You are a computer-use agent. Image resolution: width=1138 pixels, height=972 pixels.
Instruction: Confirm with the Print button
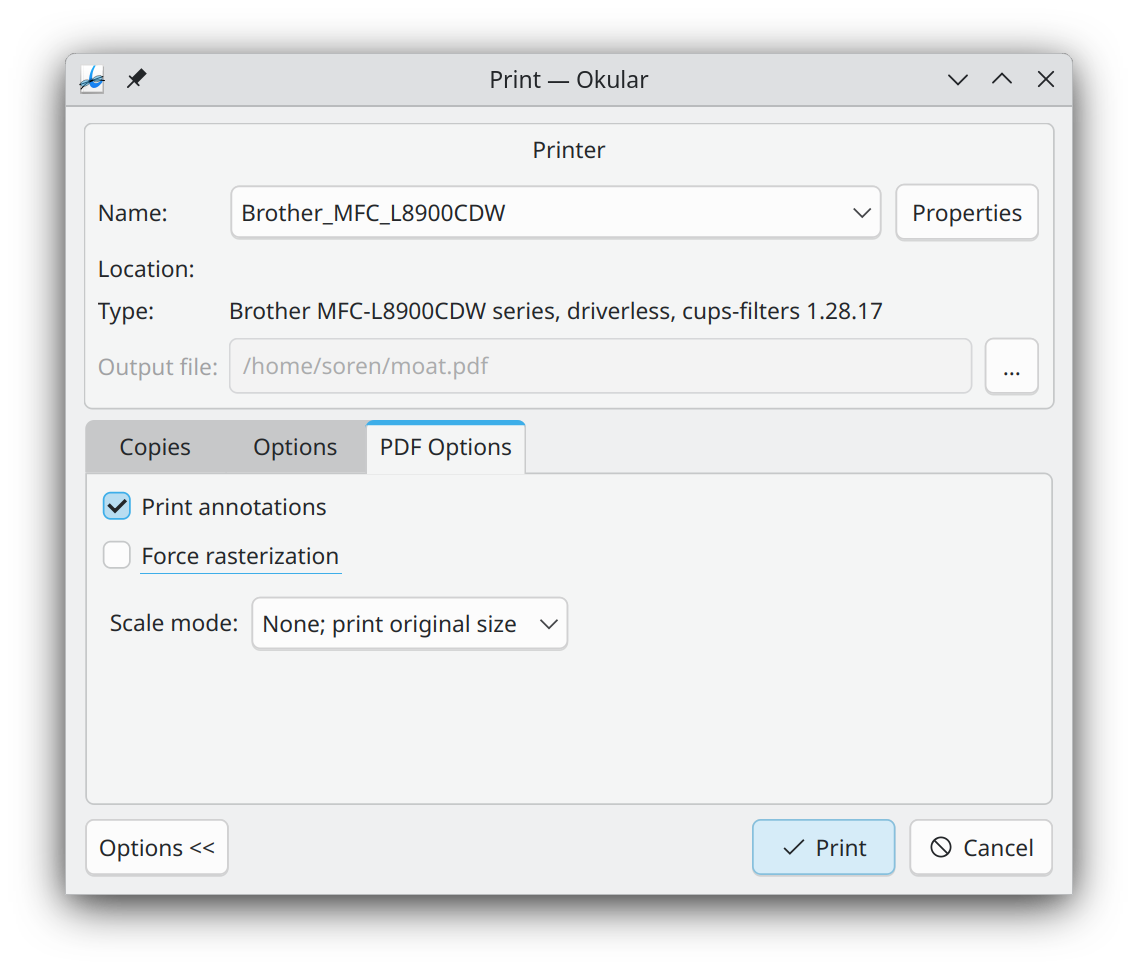tap(823, 848)
